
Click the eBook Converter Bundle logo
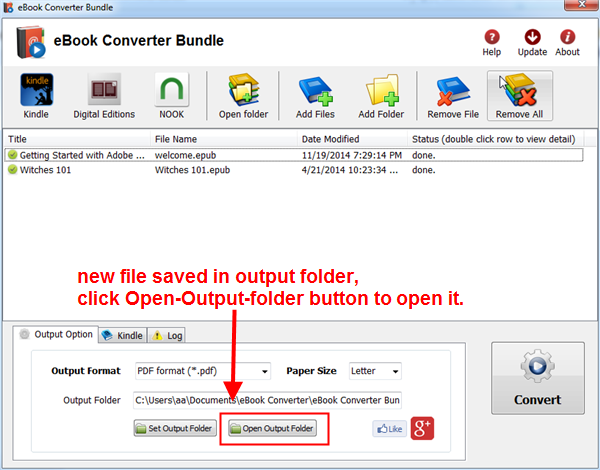(31, 42)
